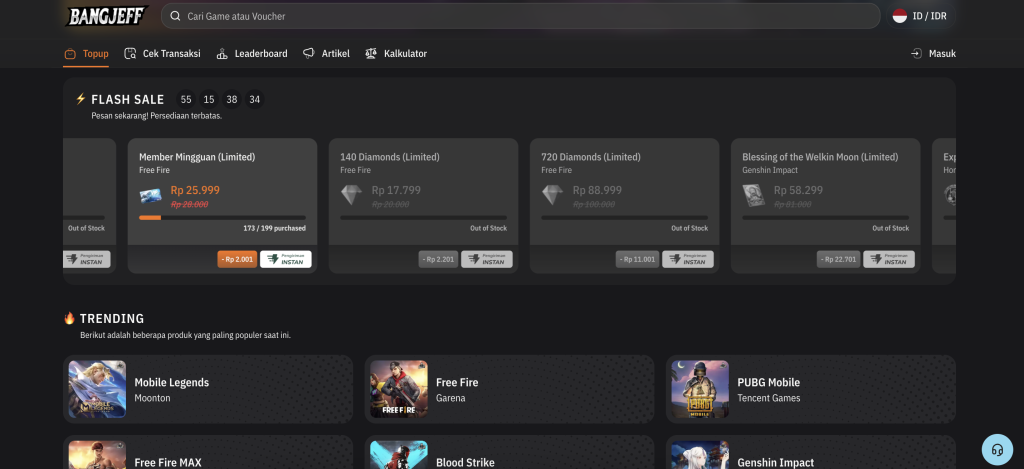The image size is (1024, 469).
Task: Open the ID / IDR region selector
Action: point(921,16)
